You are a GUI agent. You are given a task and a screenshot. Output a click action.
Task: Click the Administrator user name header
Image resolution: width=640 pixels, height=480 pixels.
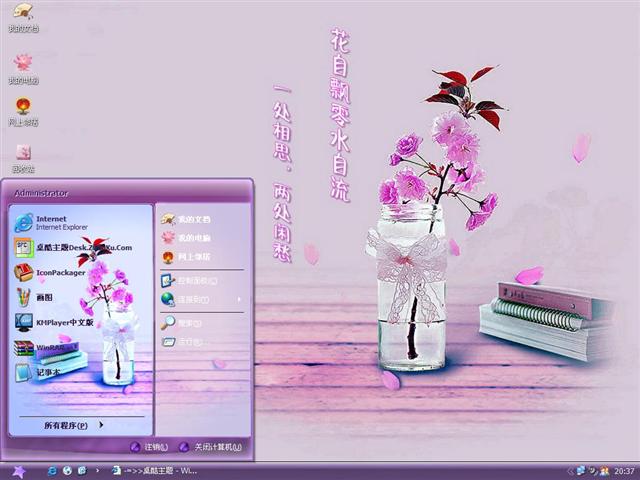pos(41,193)
